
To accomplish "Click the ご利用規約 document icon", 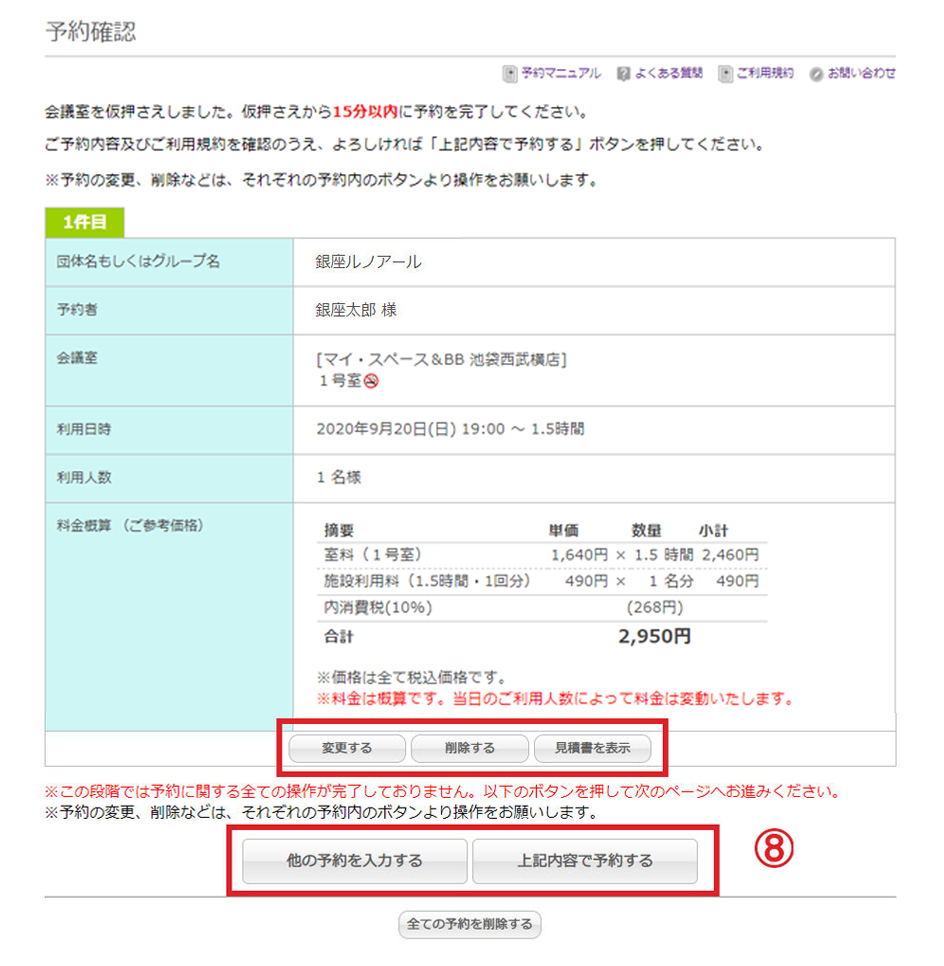I will [x=726, y=74].
